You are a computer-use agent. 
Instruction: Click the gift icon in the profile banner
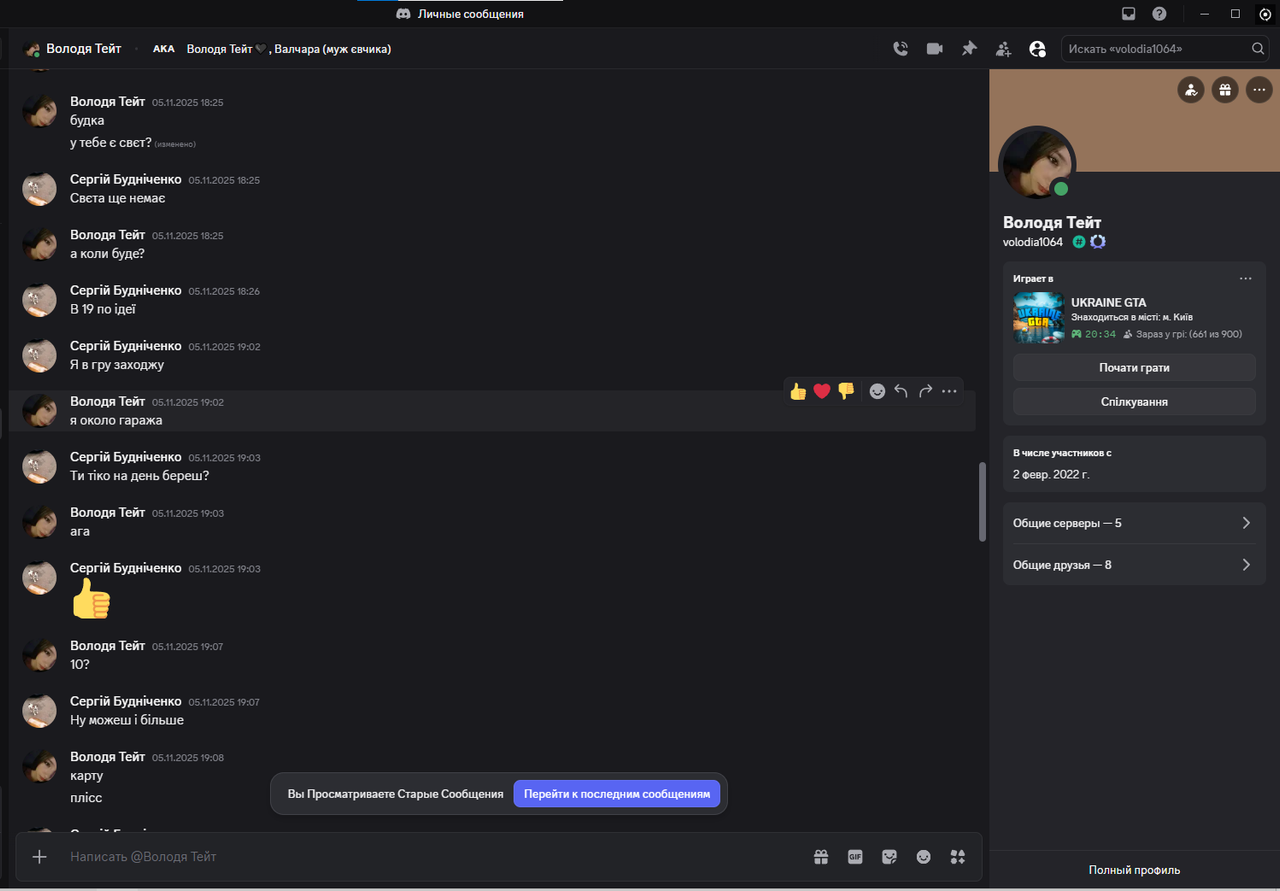coord(1225,90)
